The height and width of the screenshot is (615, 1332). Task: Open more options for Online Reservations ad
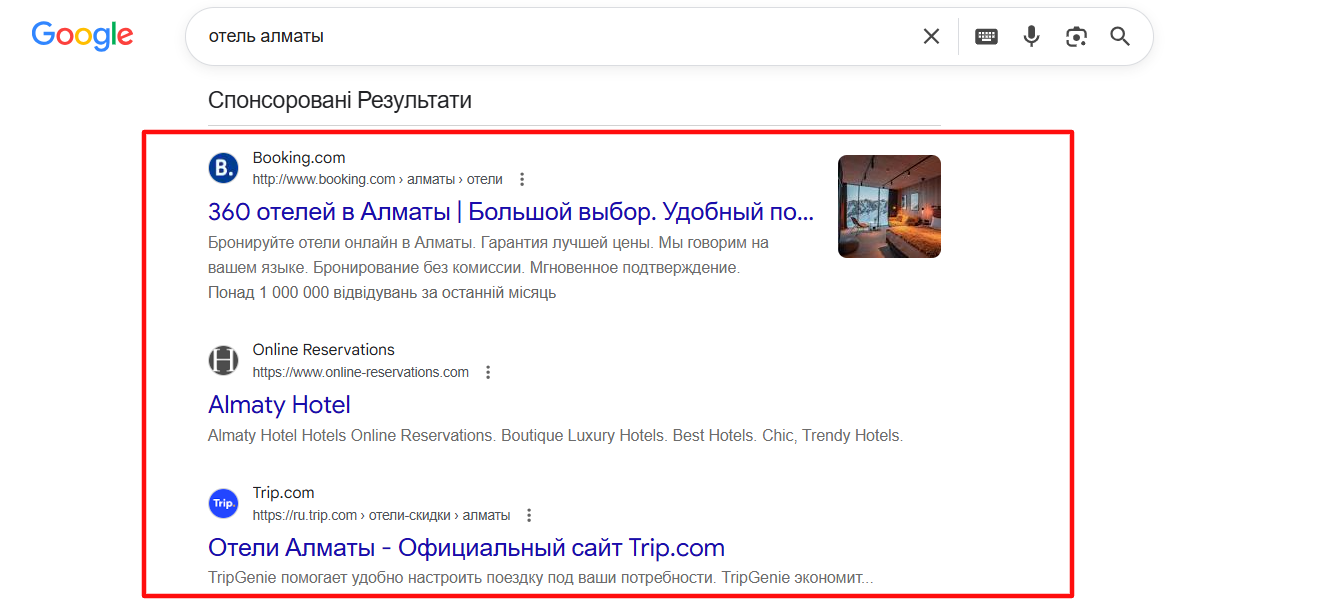pos(488,373)
